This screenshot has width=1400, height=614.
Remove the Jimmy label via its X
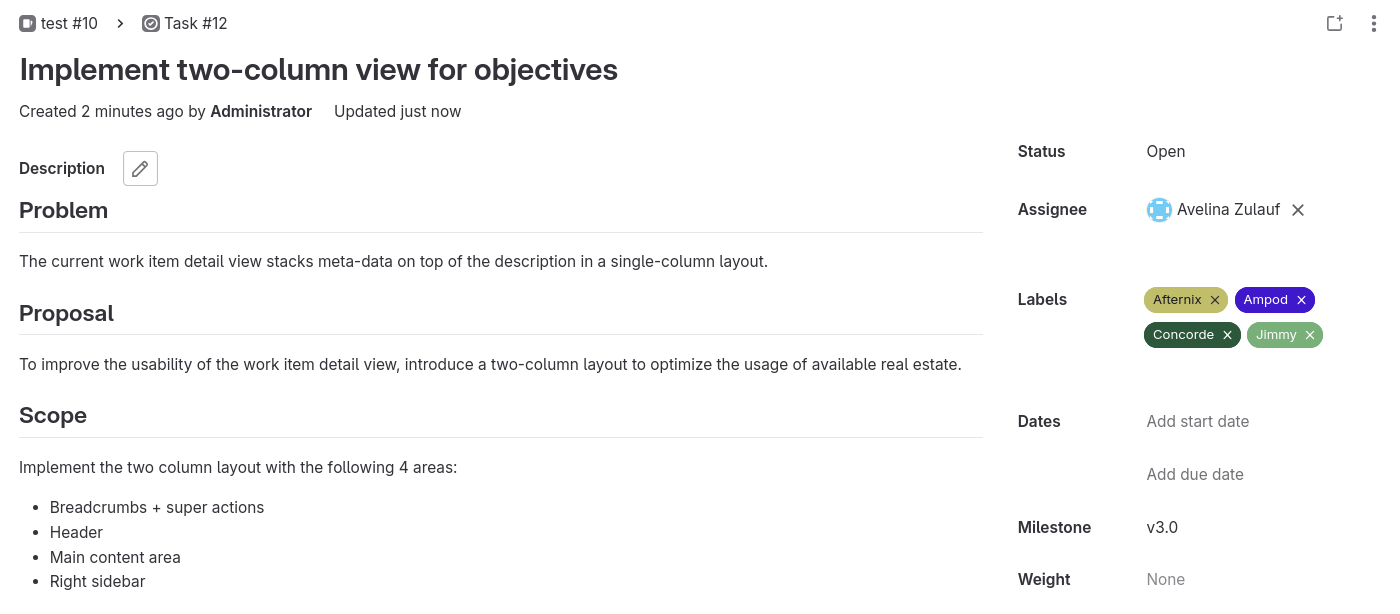[1311, 335]
